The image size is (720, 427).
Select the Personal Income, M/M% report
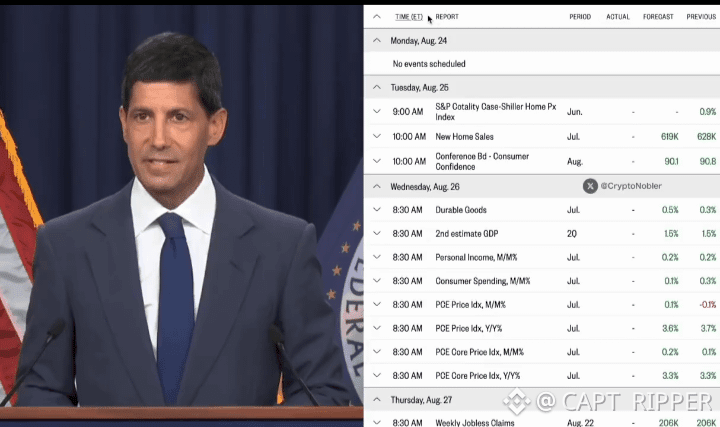click(x=476, y=257)
